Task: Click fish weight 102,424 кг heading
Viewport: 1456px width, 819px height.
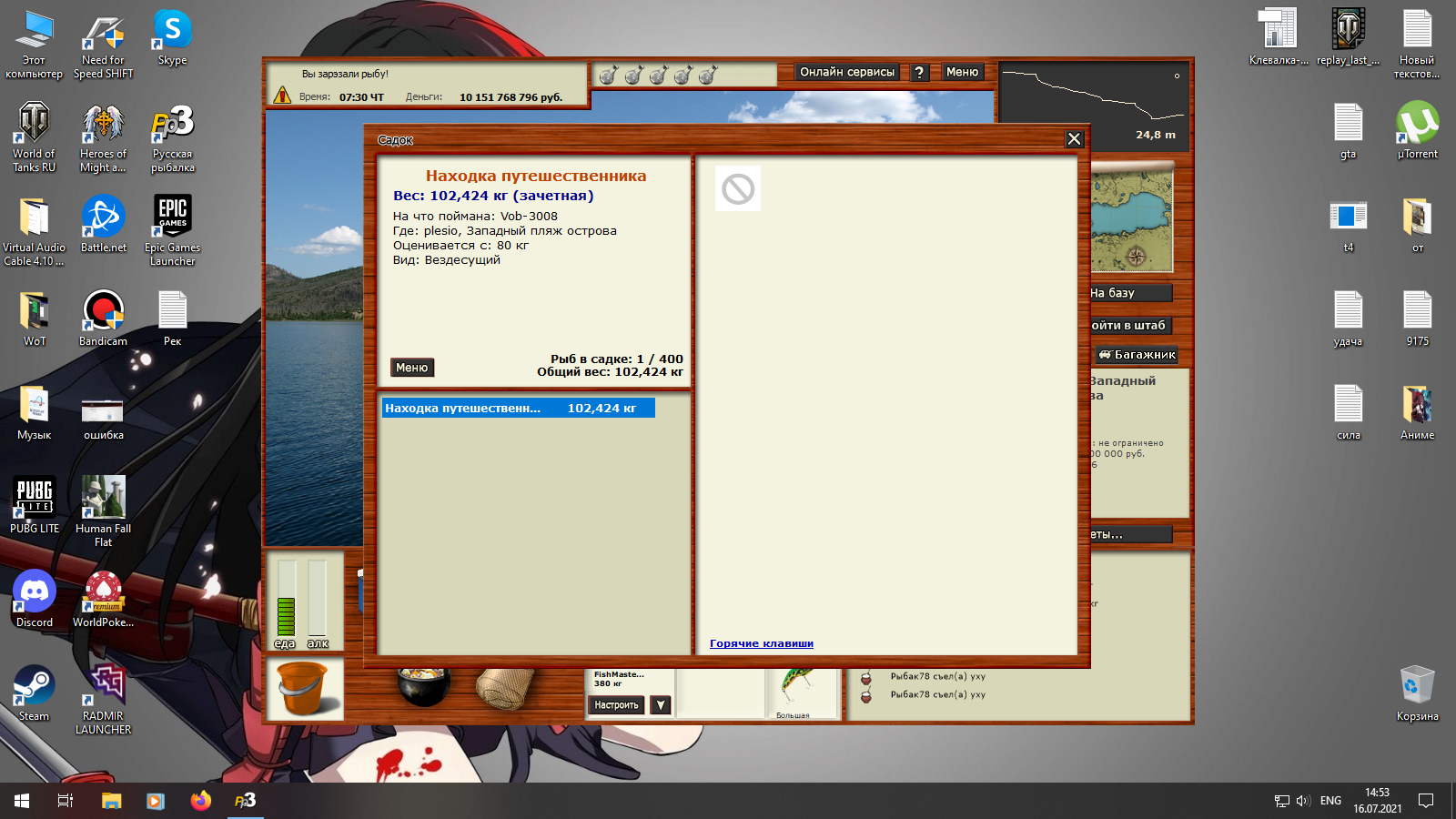Action: click(493, 196)
